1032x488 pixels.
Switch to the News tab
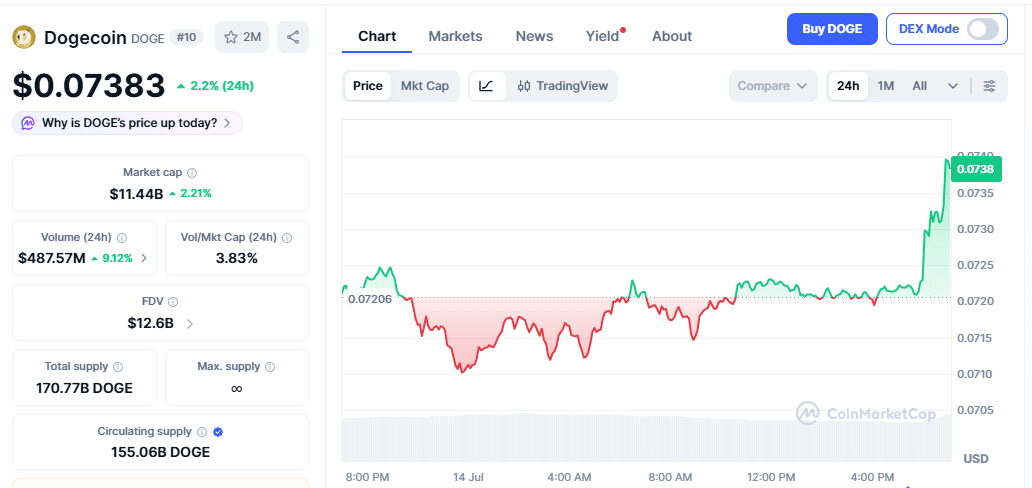tap(534, 36)
